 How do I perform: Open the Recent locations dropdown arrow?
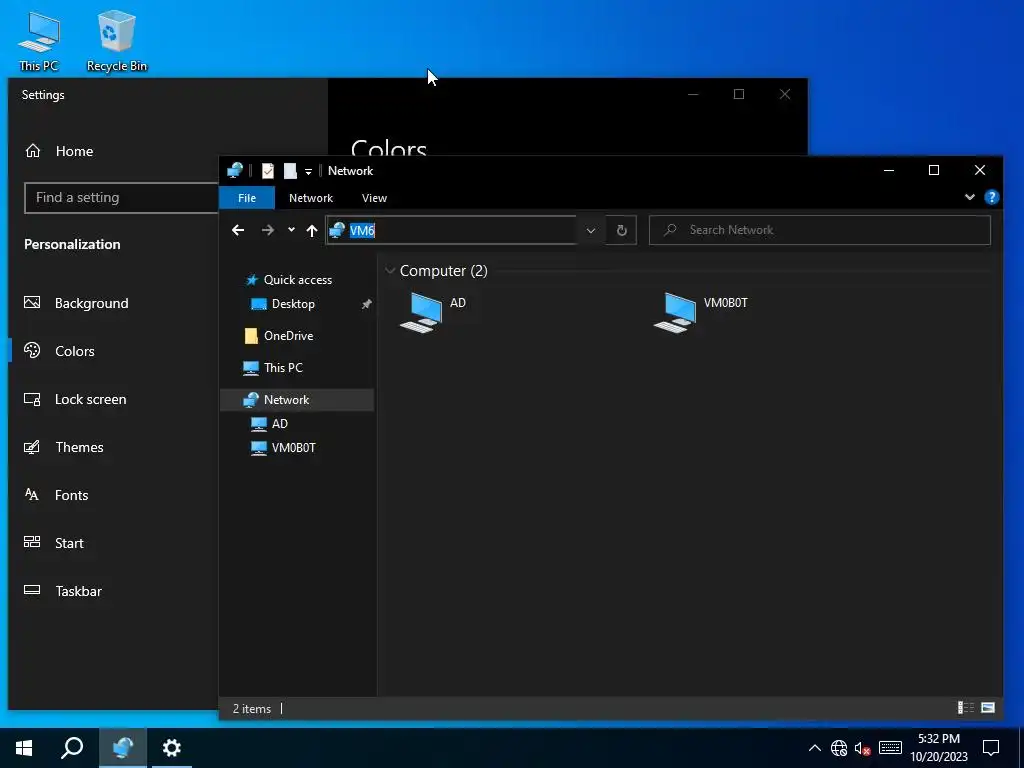tap(291, 230)
